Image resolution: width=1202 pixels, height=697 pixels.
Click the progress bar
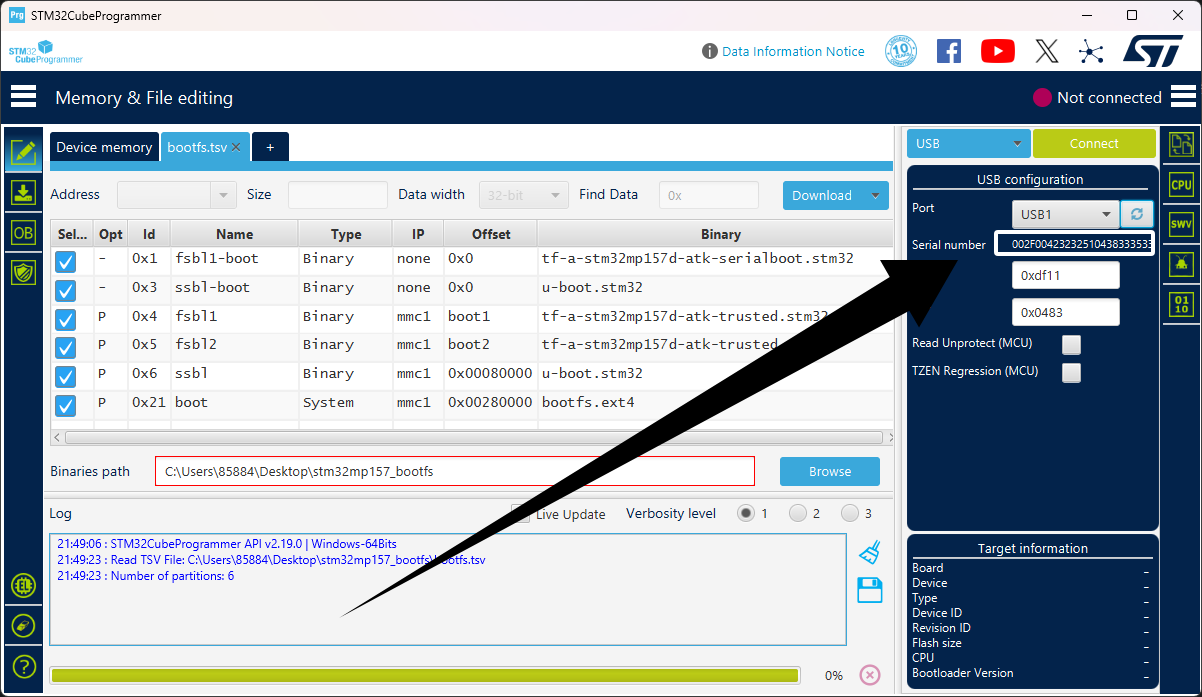tap(425, 675)
